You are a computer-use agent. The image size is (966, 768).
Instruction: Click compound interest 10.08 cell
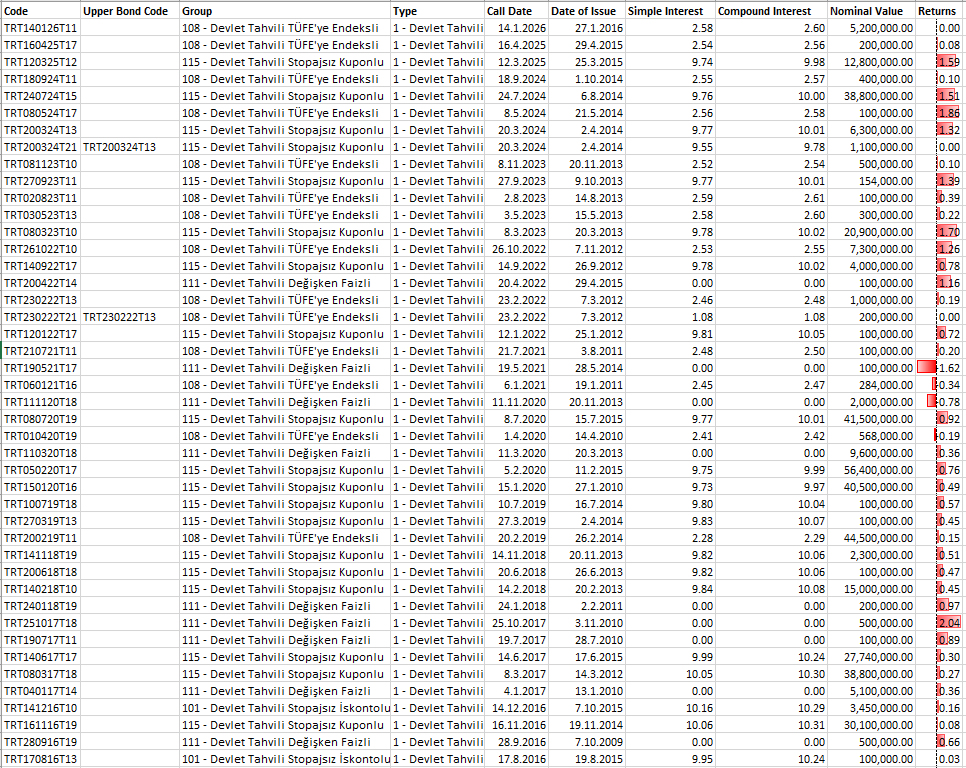pyautogui.click(x=771, y=589)
